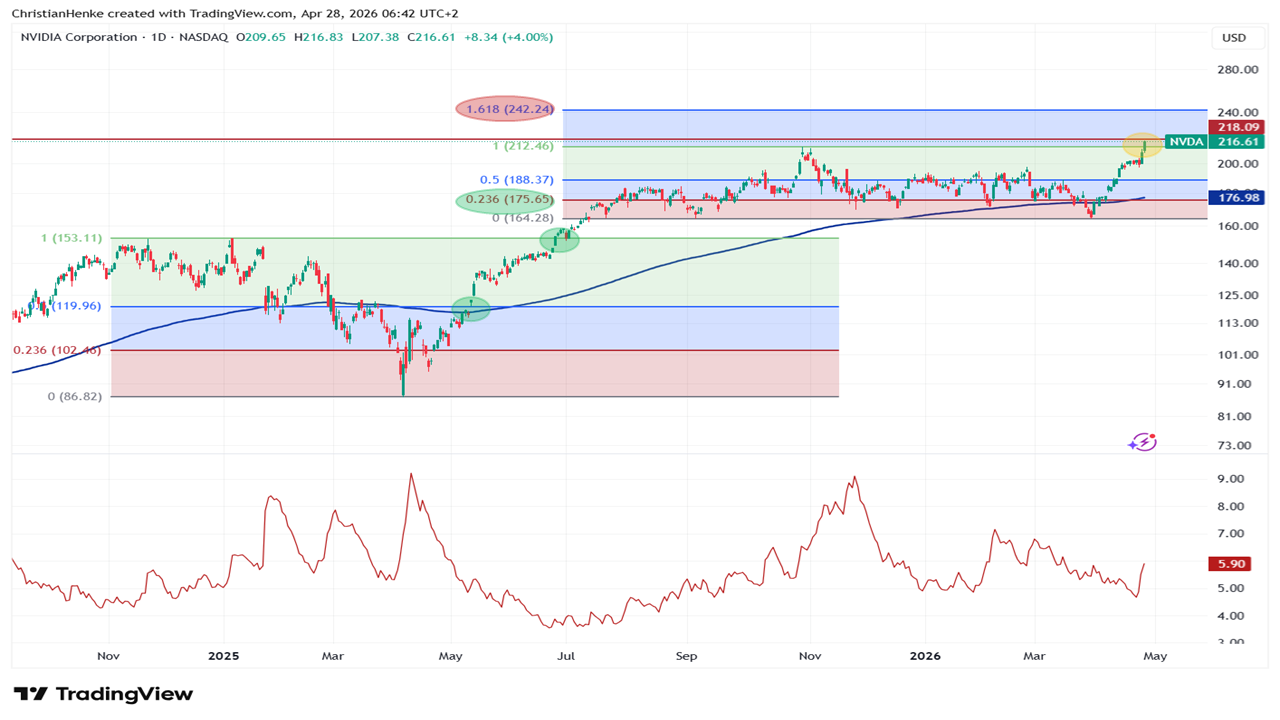Click 160.00 on the price scale
This screenshot has width=1280, height=720.
tap(1237, 227)
